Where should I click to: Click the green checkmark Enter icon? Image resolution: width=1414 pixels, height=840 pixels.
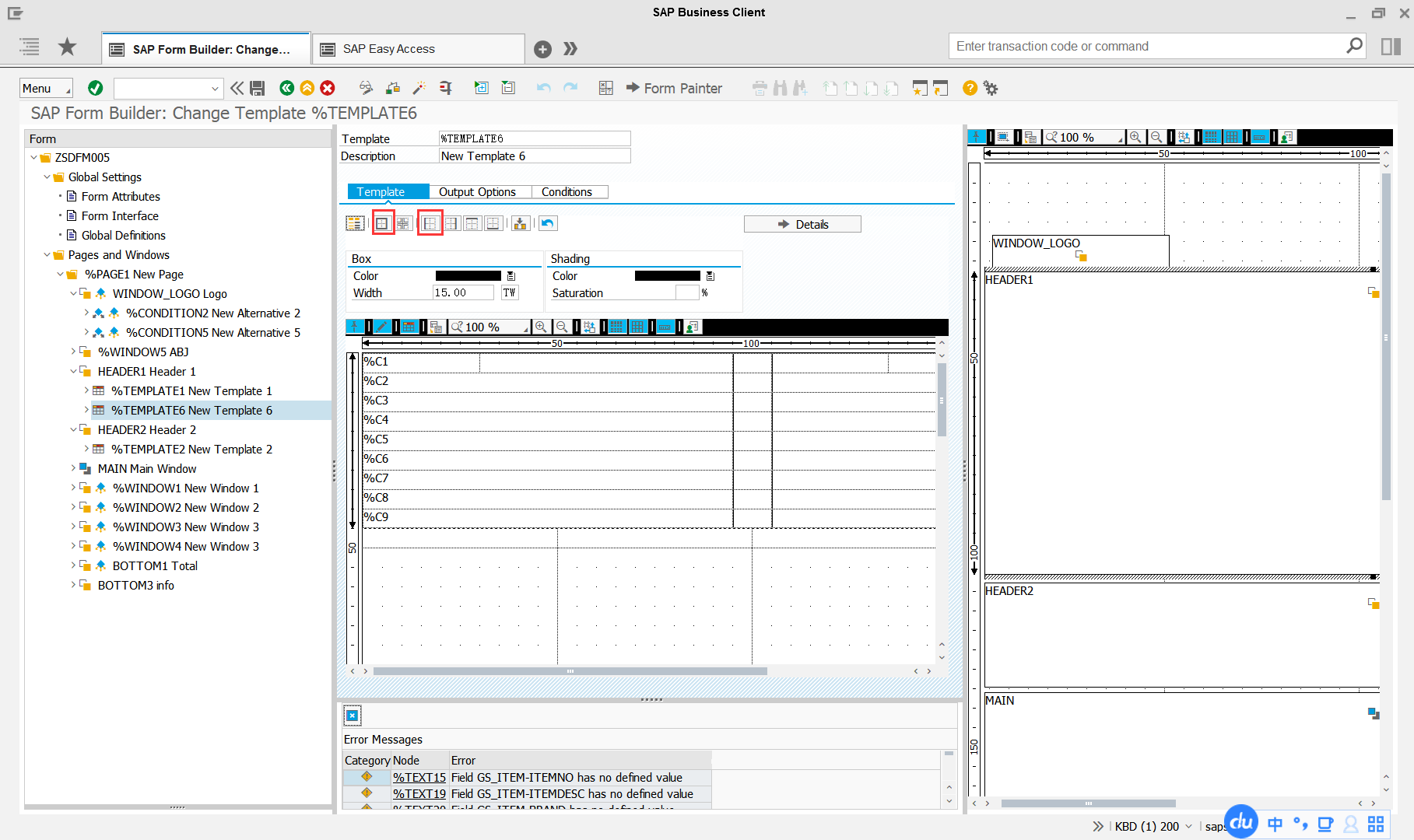click(96, 88)
